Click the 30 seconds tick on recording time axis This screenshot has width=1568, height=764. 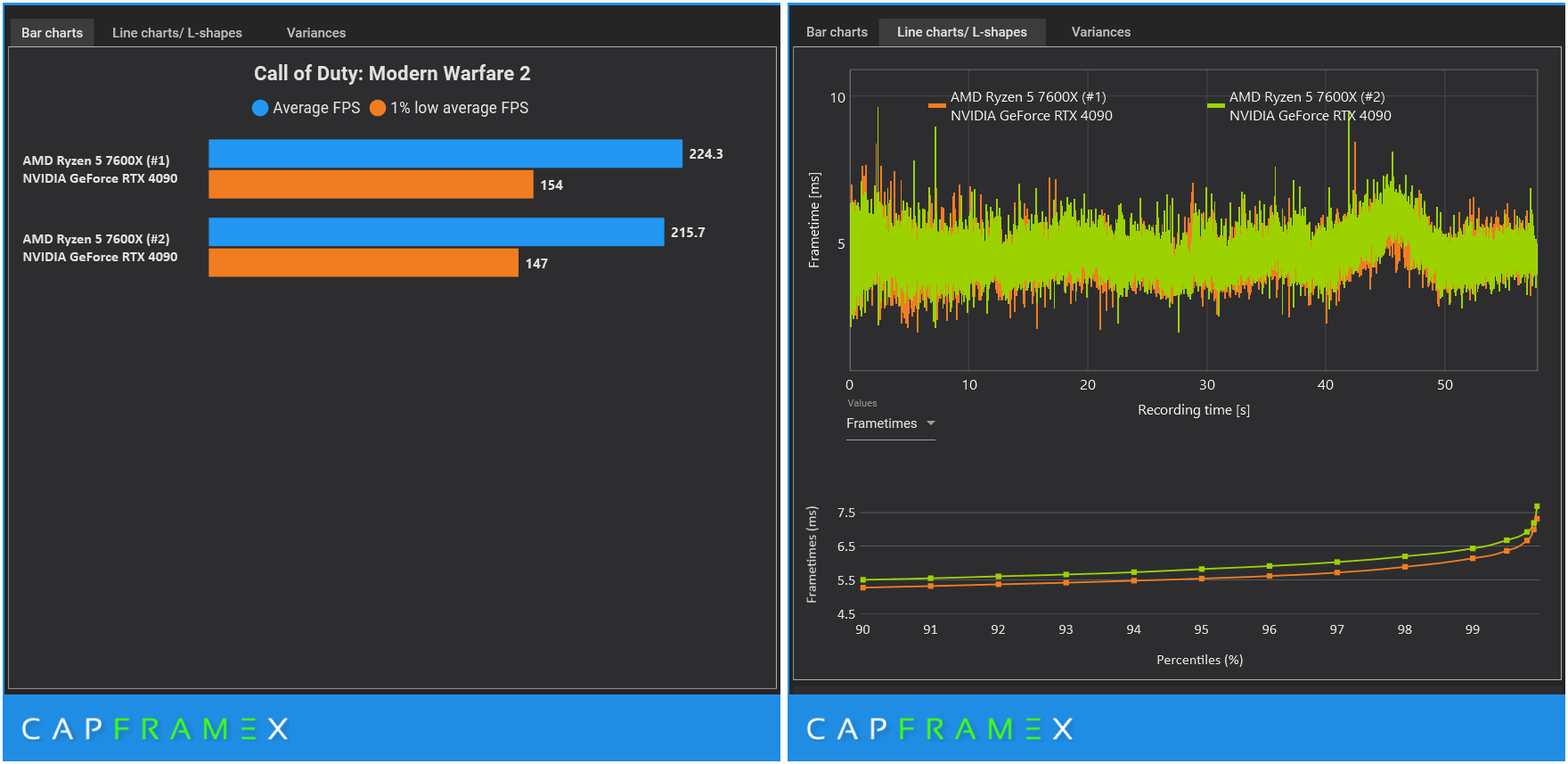coord(1206,385)
